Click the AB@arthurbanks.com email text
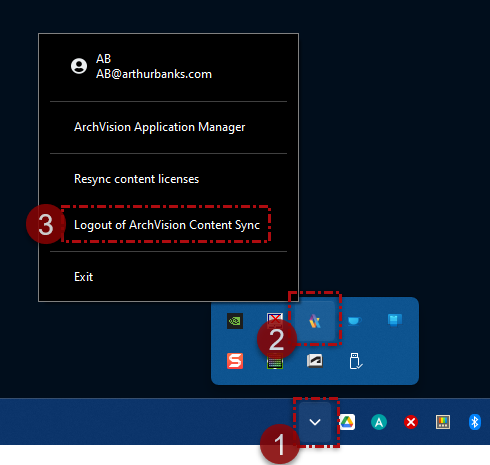Viewport: 490px width, 465px height. point(154,74)
